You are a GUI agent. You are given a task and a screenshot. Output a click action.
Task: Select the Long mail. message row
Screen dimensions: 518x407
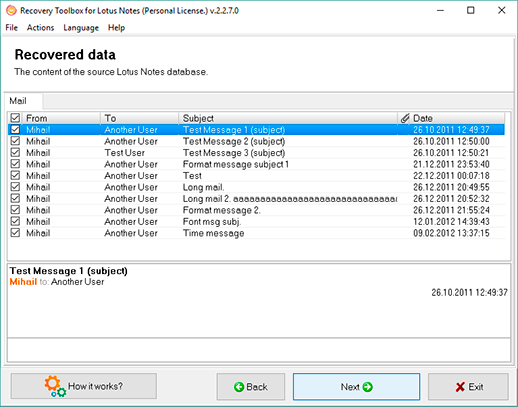coord(256,187)
